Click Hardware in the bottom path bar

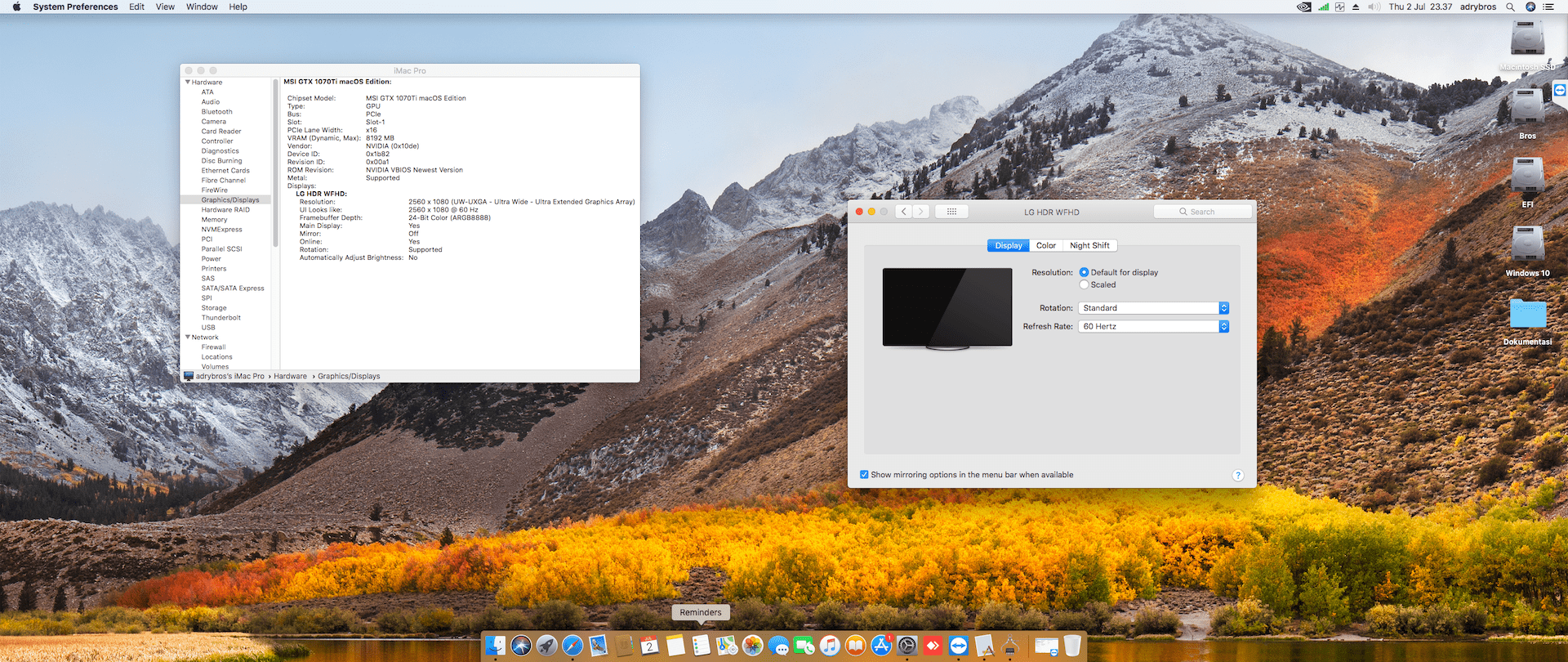[x=290, y=376]
